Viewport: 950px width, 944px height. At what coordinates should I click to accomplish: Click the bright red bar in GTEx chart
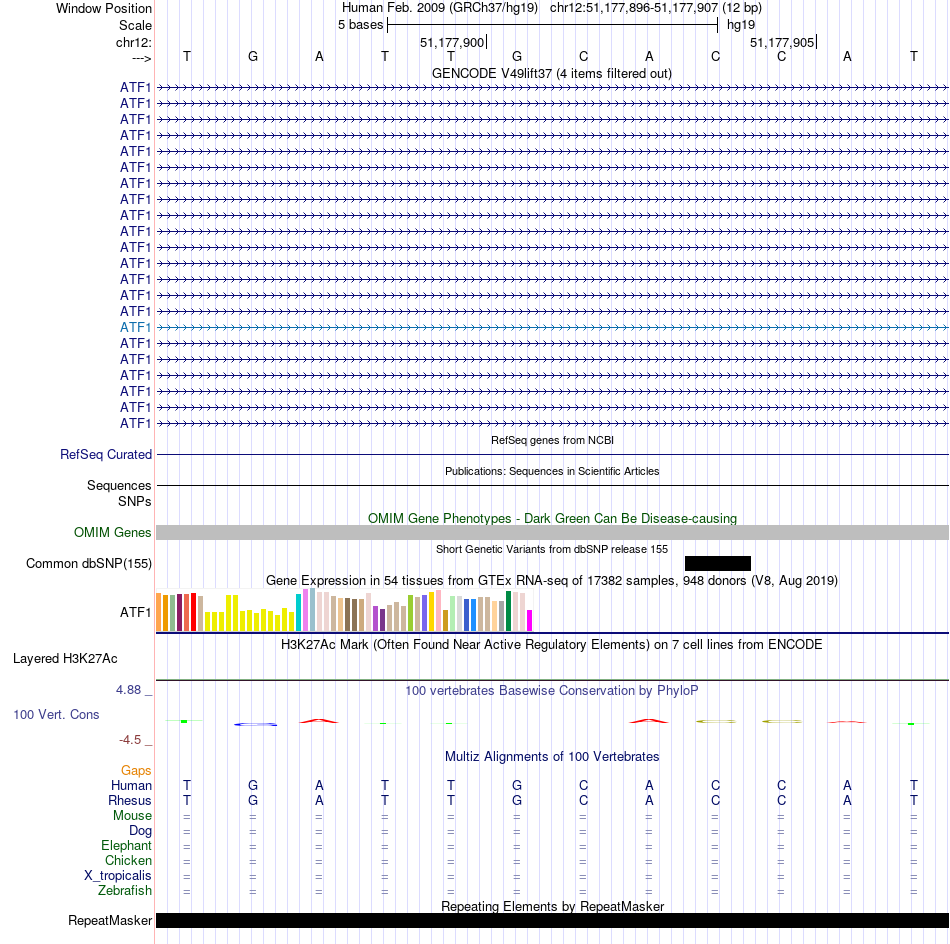pyautogui.click(x=194, y=612)
